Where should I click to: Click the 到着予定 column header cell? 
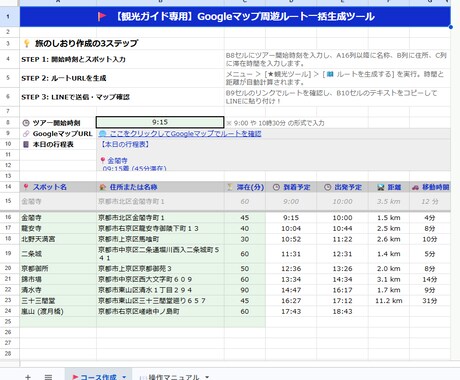[291, 187]
